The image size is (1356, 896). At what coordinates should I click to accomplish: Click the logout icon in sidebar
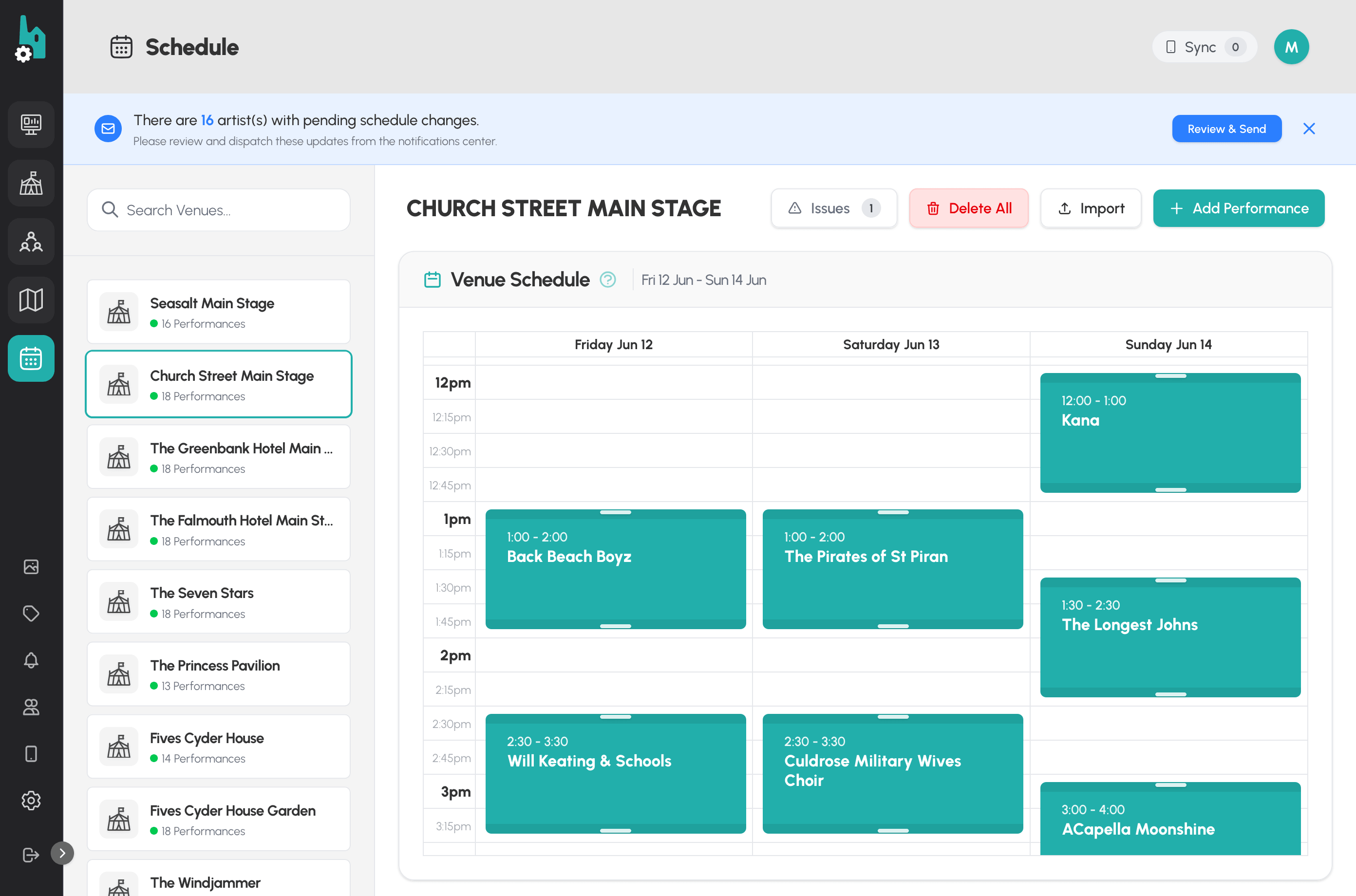31,855
